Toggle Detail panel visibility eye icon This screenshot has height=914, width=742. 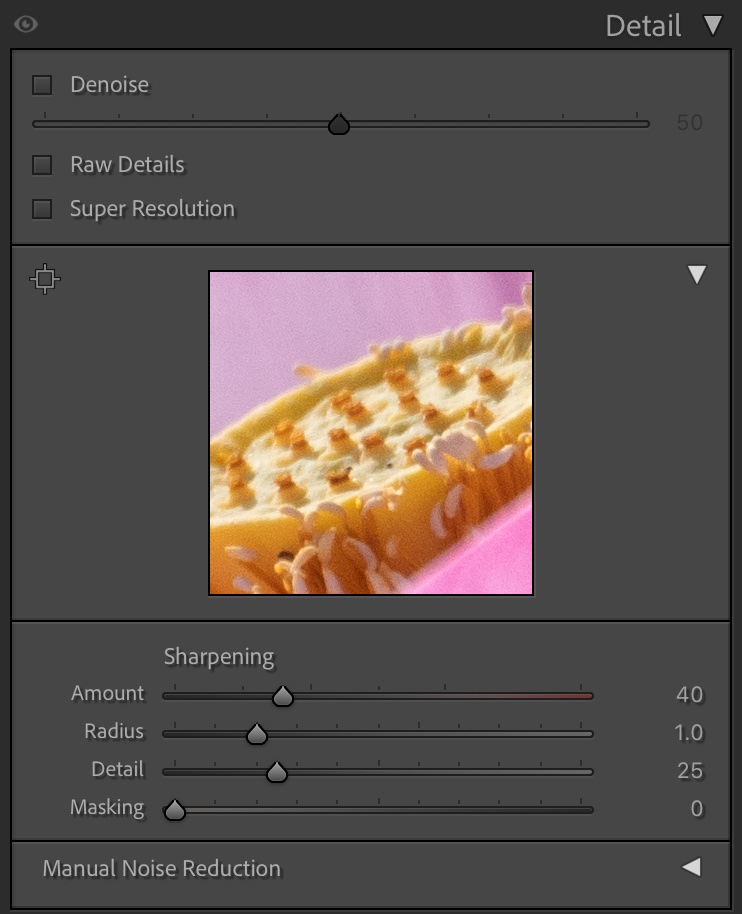[x=26, y=24]
